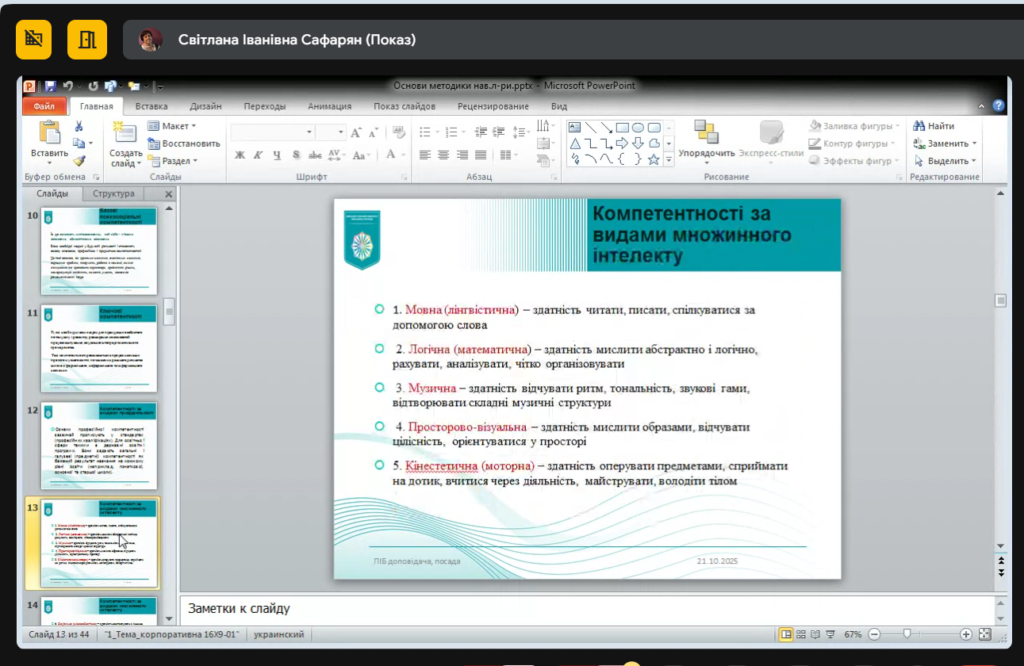This screenshot has height=666, width=1024.
Task: Click the fit slide to window icon
Action: tap(984, 635)
